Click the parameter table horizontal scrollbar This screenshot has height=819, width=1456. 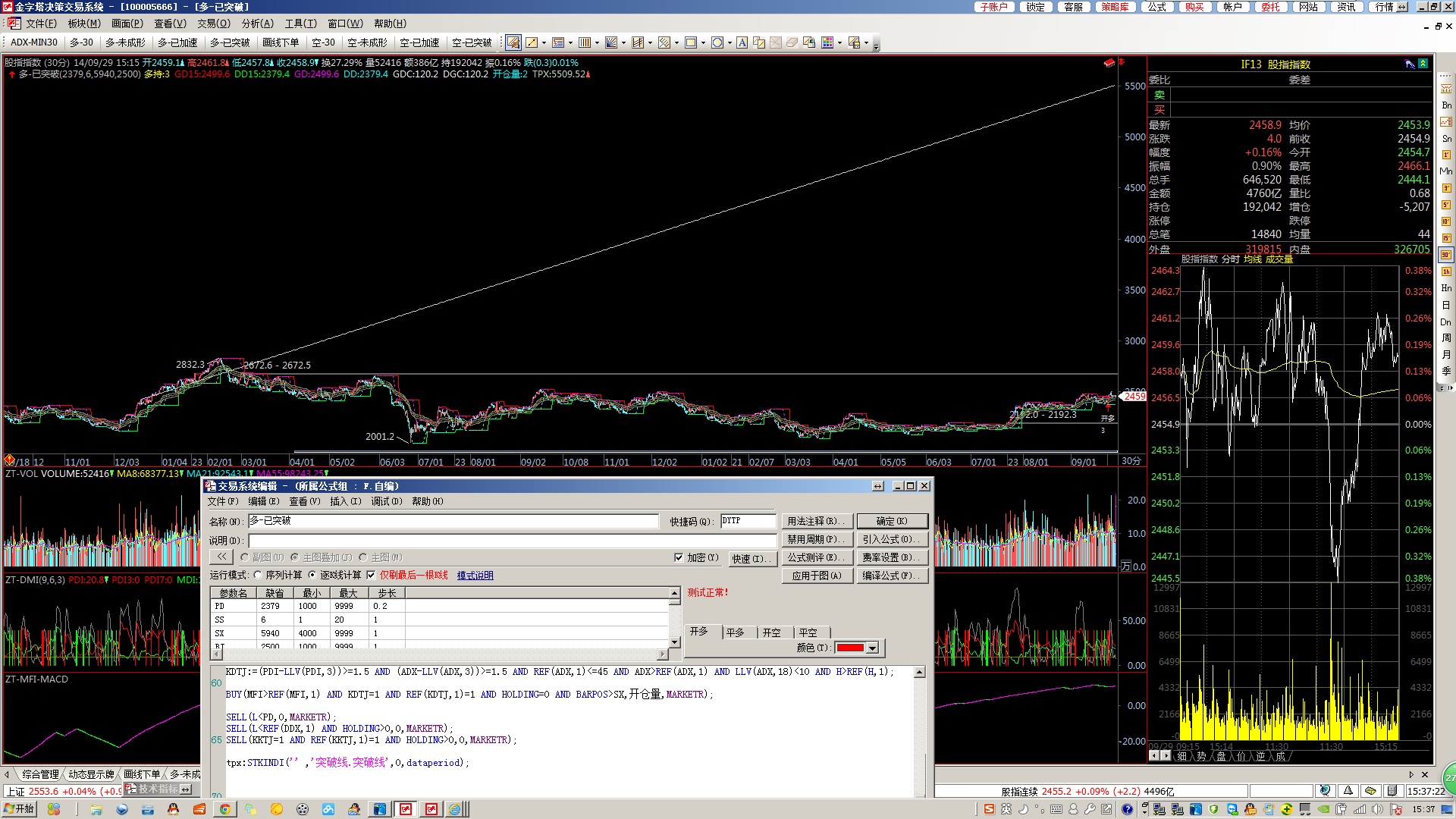click(x=440, y=654)
